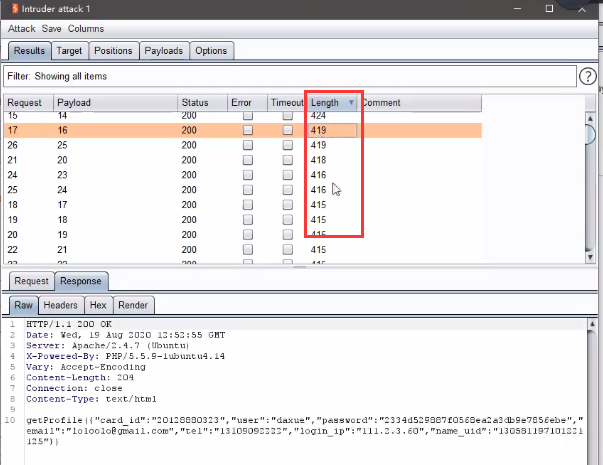Viewport: 603px width, 465px height.
Task: Toggle Error checkbox for request 21
Action: click(x=247, y=160)
